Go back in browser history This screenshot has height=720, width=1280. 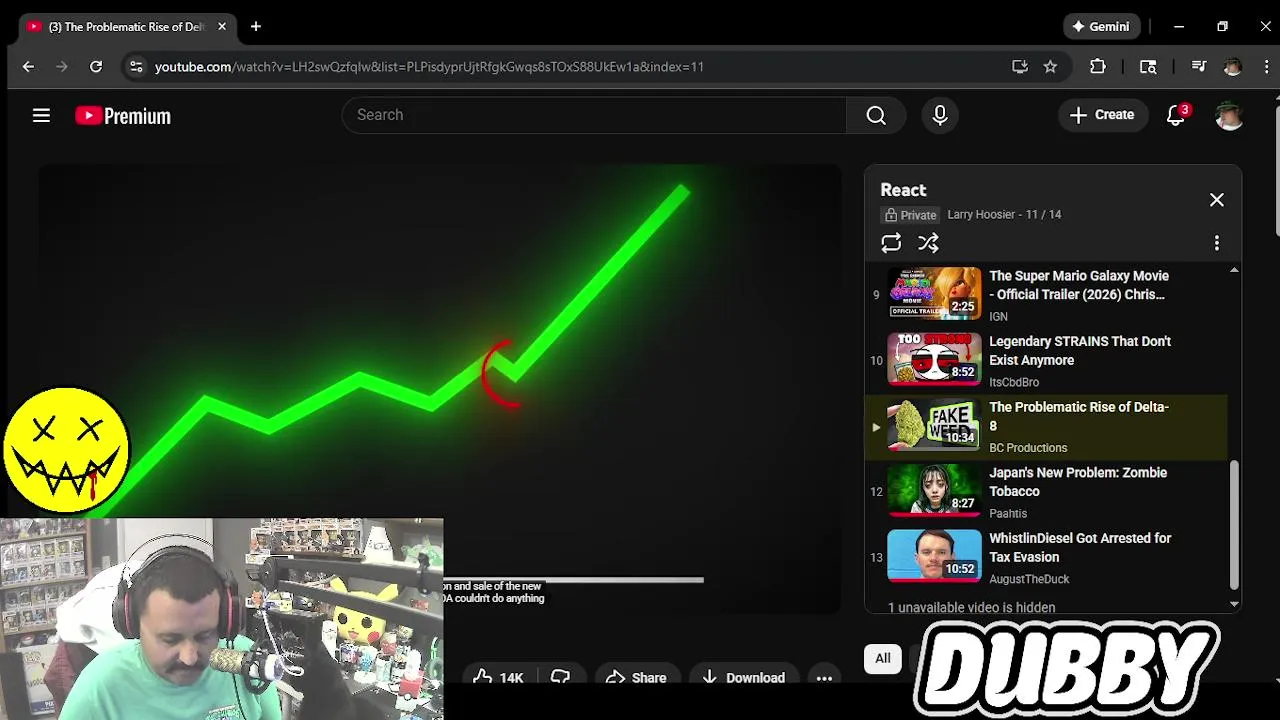click(x=28, y=67)
